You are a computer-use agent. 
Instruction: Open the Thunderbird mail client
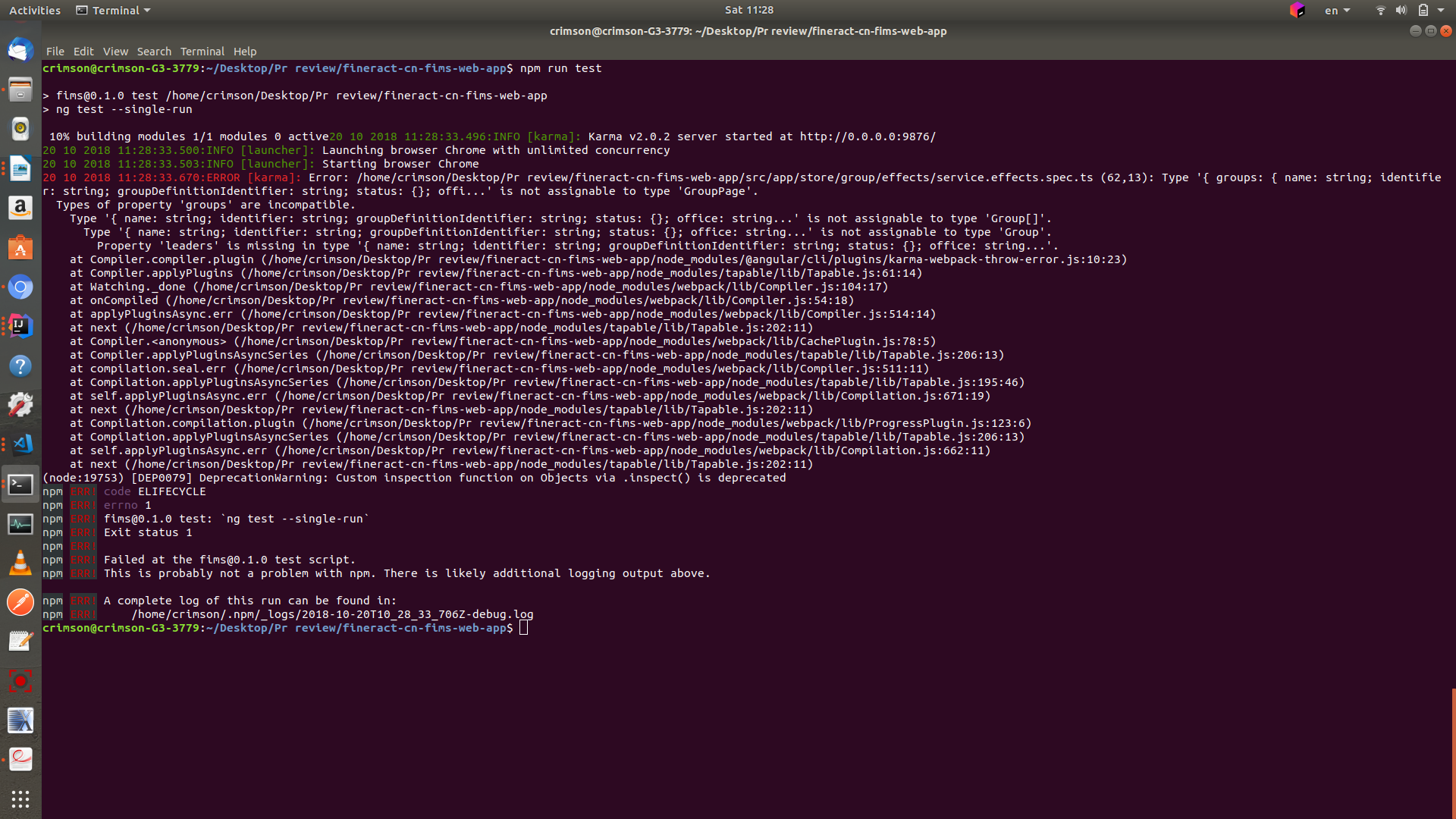tap(20, 50)
